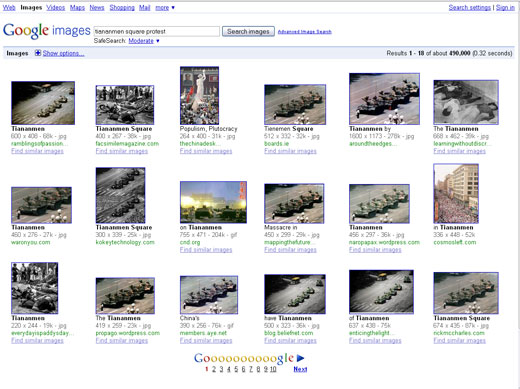Expand Show options plus icon
The image size is (520, 389).
38,53
